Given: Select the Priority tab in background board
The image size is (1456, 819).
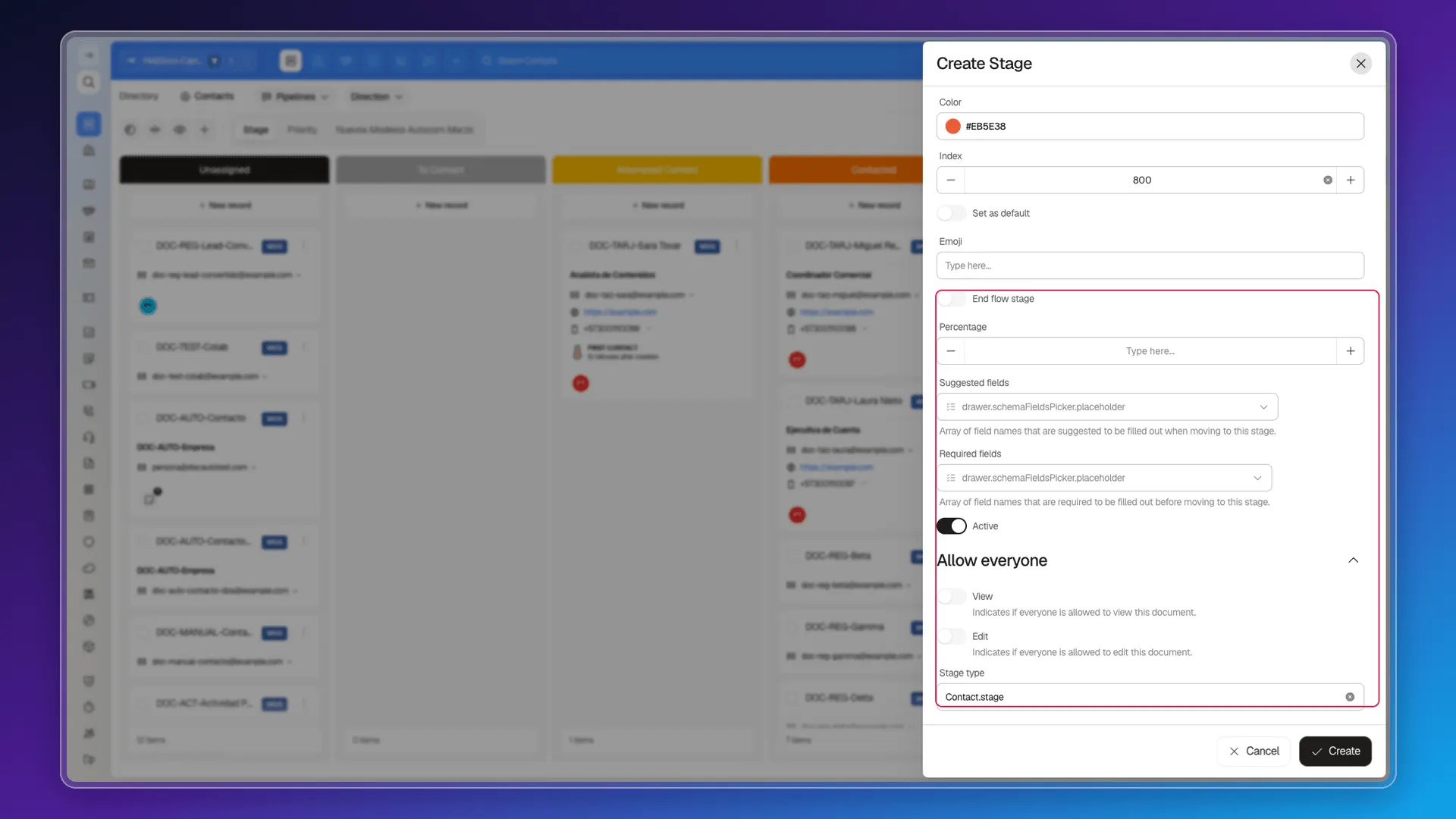Looking at the screenshot, I should pyautogui.click(x=302, y=130).
